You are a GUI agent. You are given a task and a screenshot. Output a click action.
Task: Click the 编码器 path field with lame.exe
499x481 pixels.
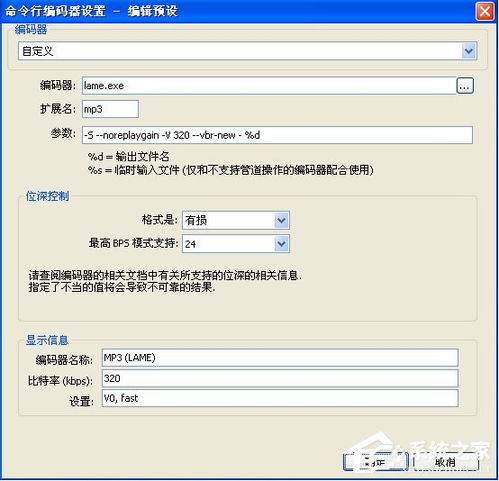tap(269, 86)
